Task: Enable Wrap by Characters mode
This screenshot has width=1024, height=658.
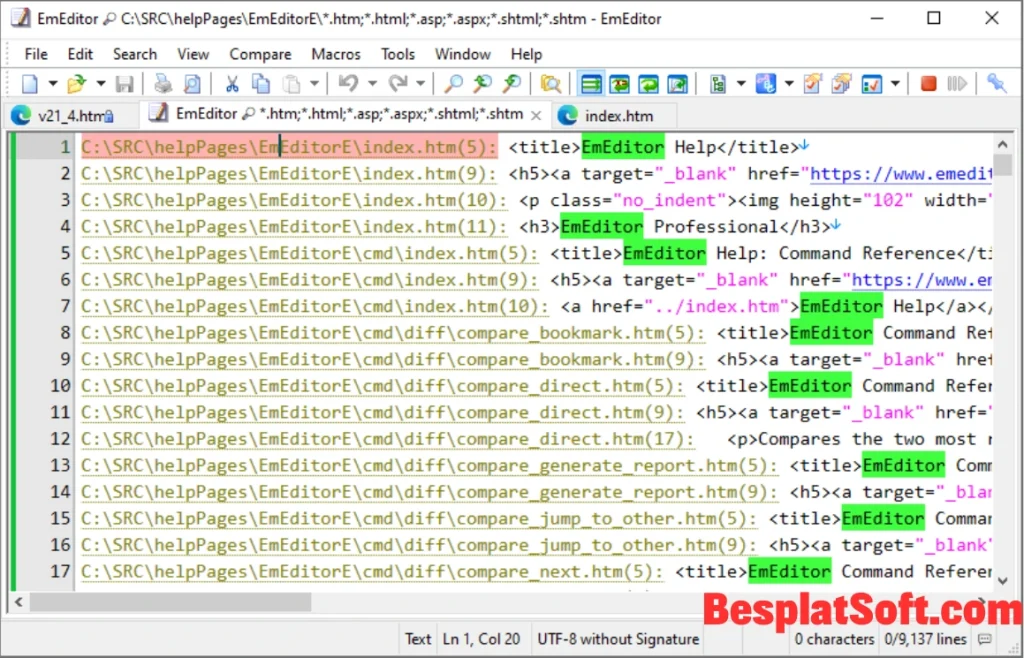Action: 618,84
